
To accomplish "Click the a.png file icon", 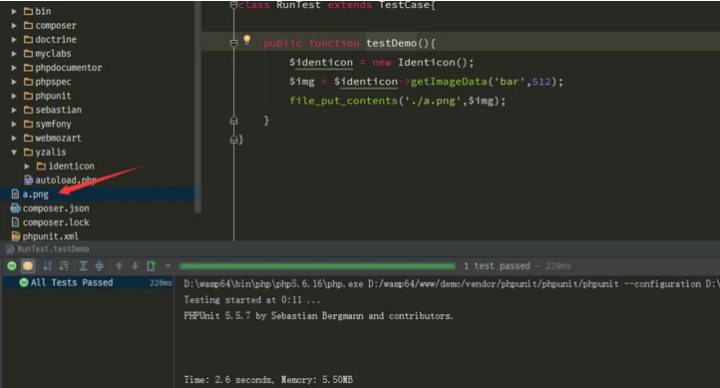I will pyautogui.click(x=15, y=194).
